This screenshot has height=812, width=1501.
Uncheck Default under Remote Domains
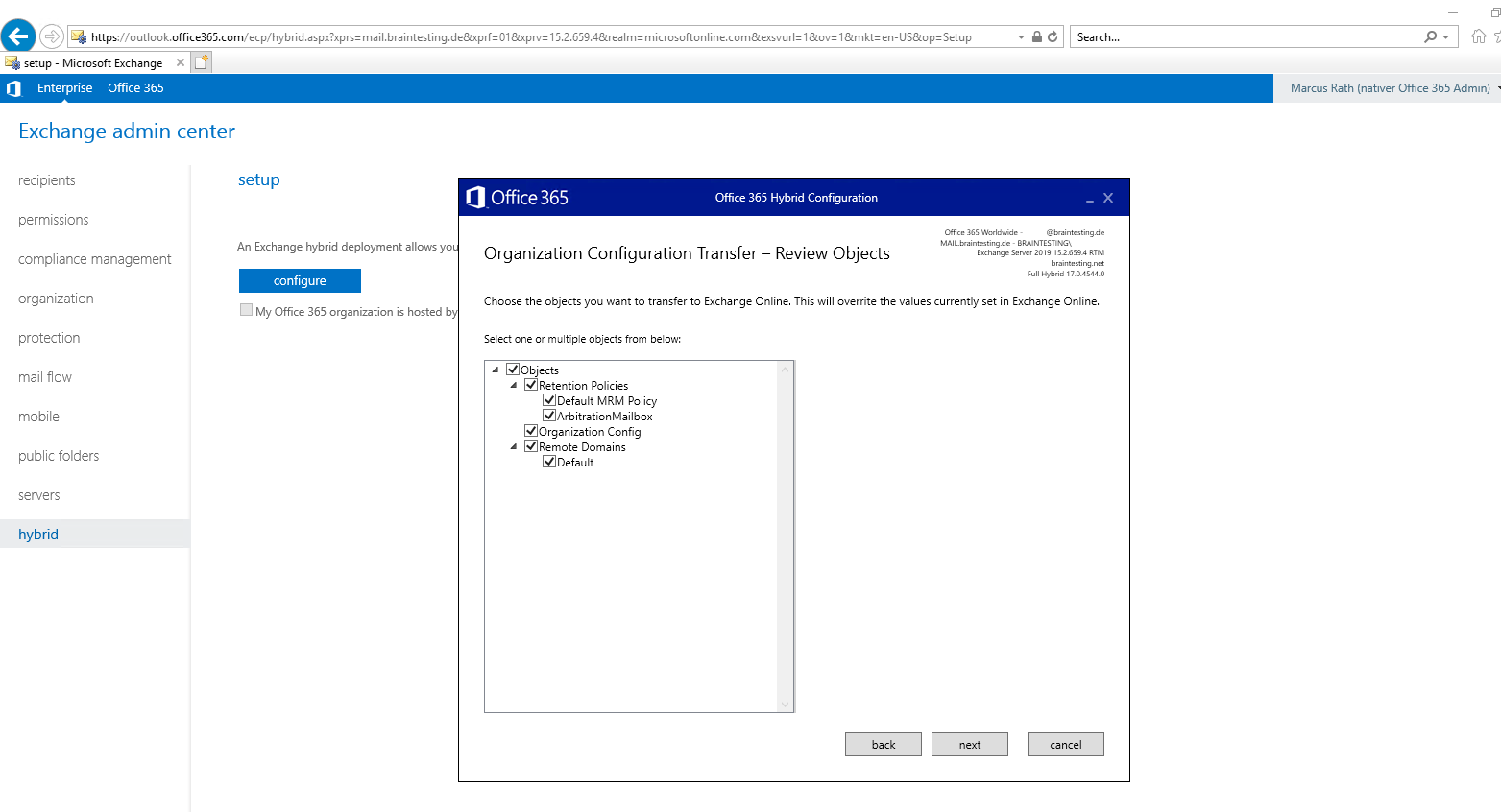click(x=549, y=462)
